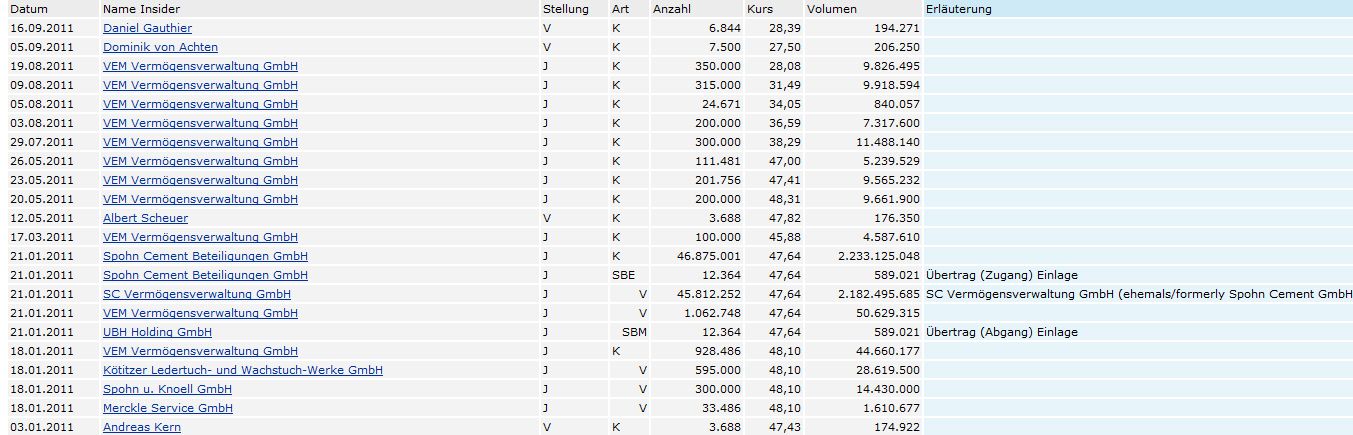Open the Merckle Service GmbH link
The height and width of the screenshot is (435, 1353).
pyautogui.click(x=168, y=408)
